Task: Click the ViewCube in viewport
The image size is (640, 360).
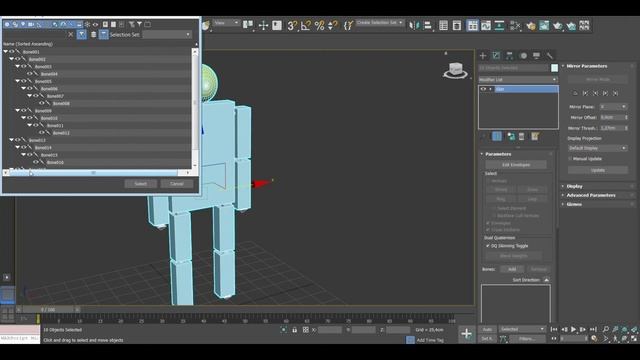Action: tap(456, 70)
